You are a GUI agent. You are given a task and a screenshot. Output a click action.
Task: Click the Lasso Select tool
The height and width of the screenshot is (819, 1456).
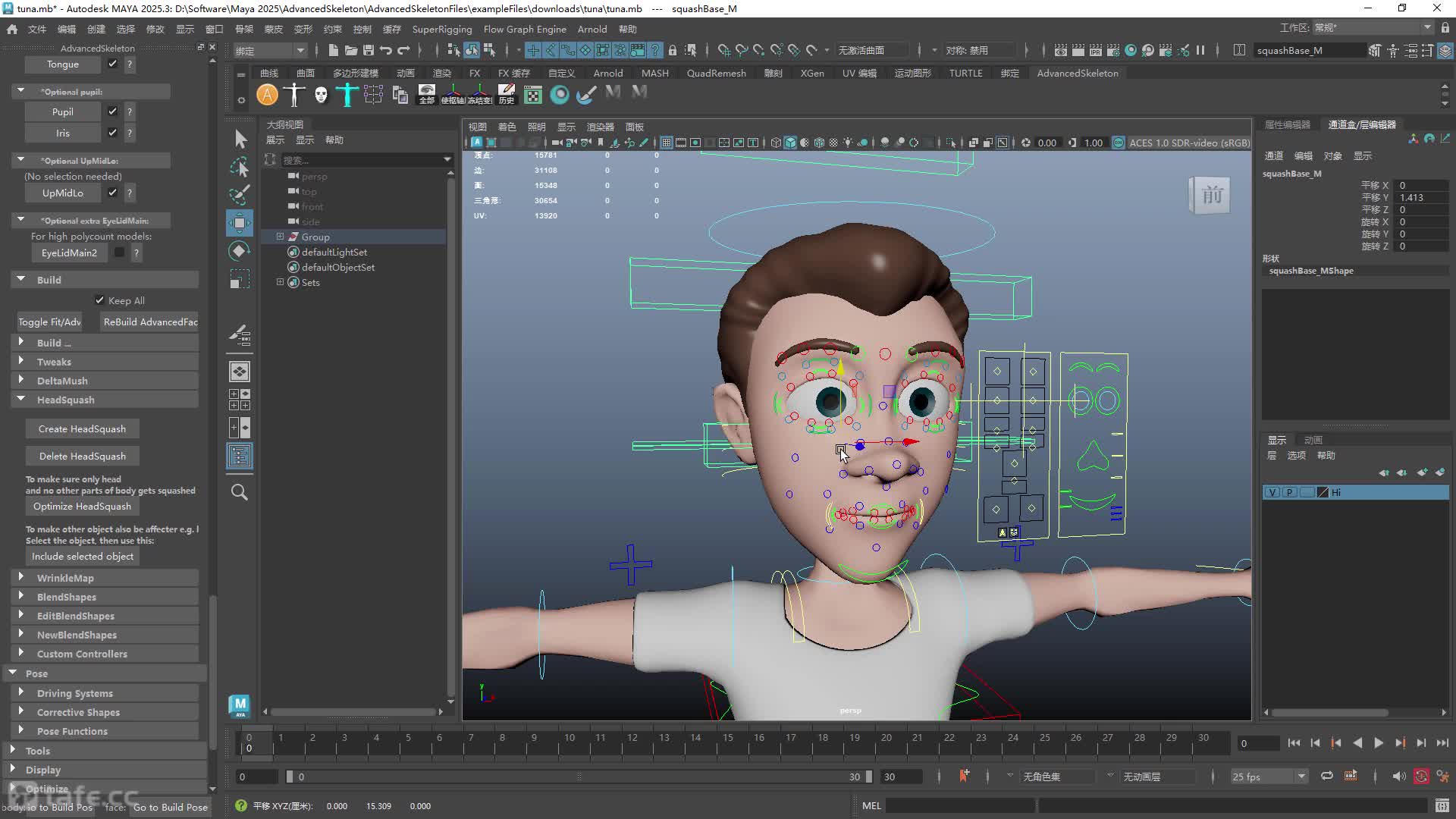[x=240, y=167]
